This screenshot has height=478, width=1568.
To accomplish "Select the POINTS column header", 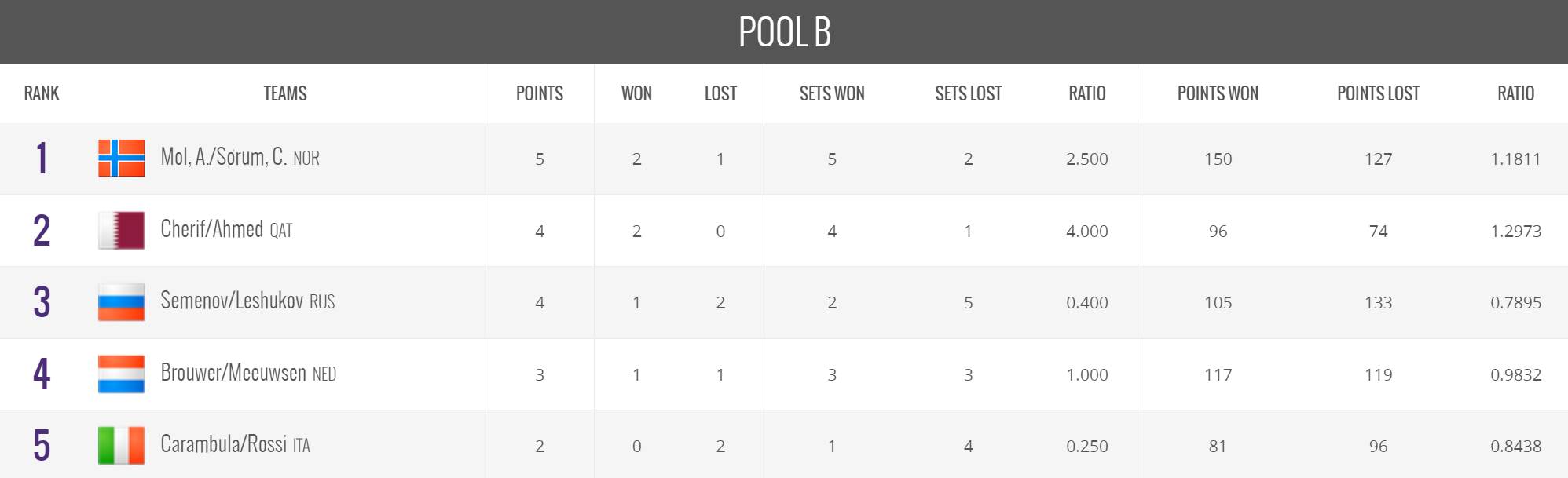I will [540, 93].
